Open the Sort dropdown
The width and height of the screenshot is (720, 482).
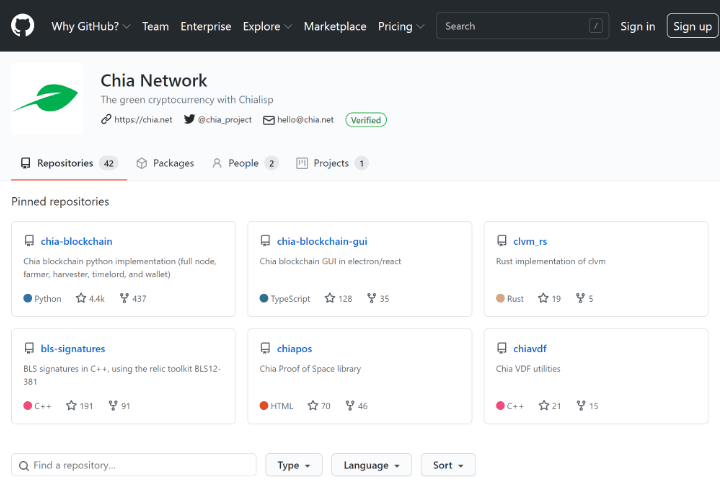(448, 465)
